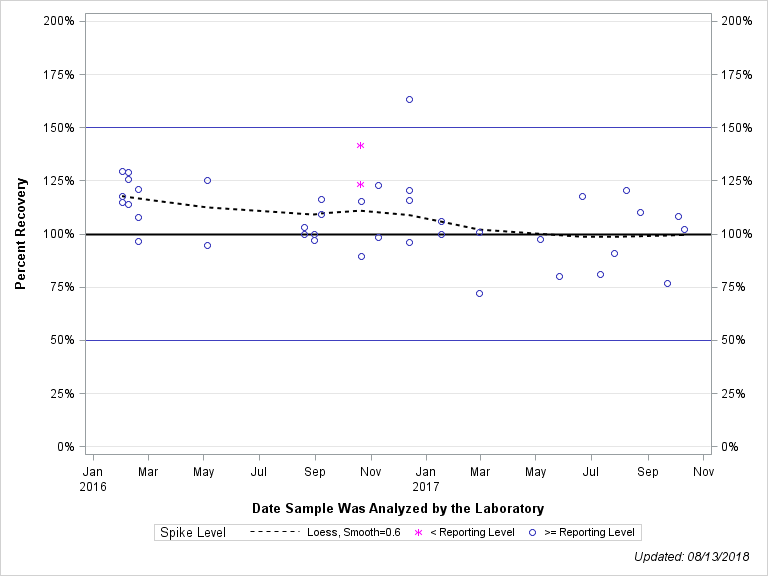Click the dashed Loess line sample in legend
The width and height of the screenshot is (768, 576).
[274, 532]
